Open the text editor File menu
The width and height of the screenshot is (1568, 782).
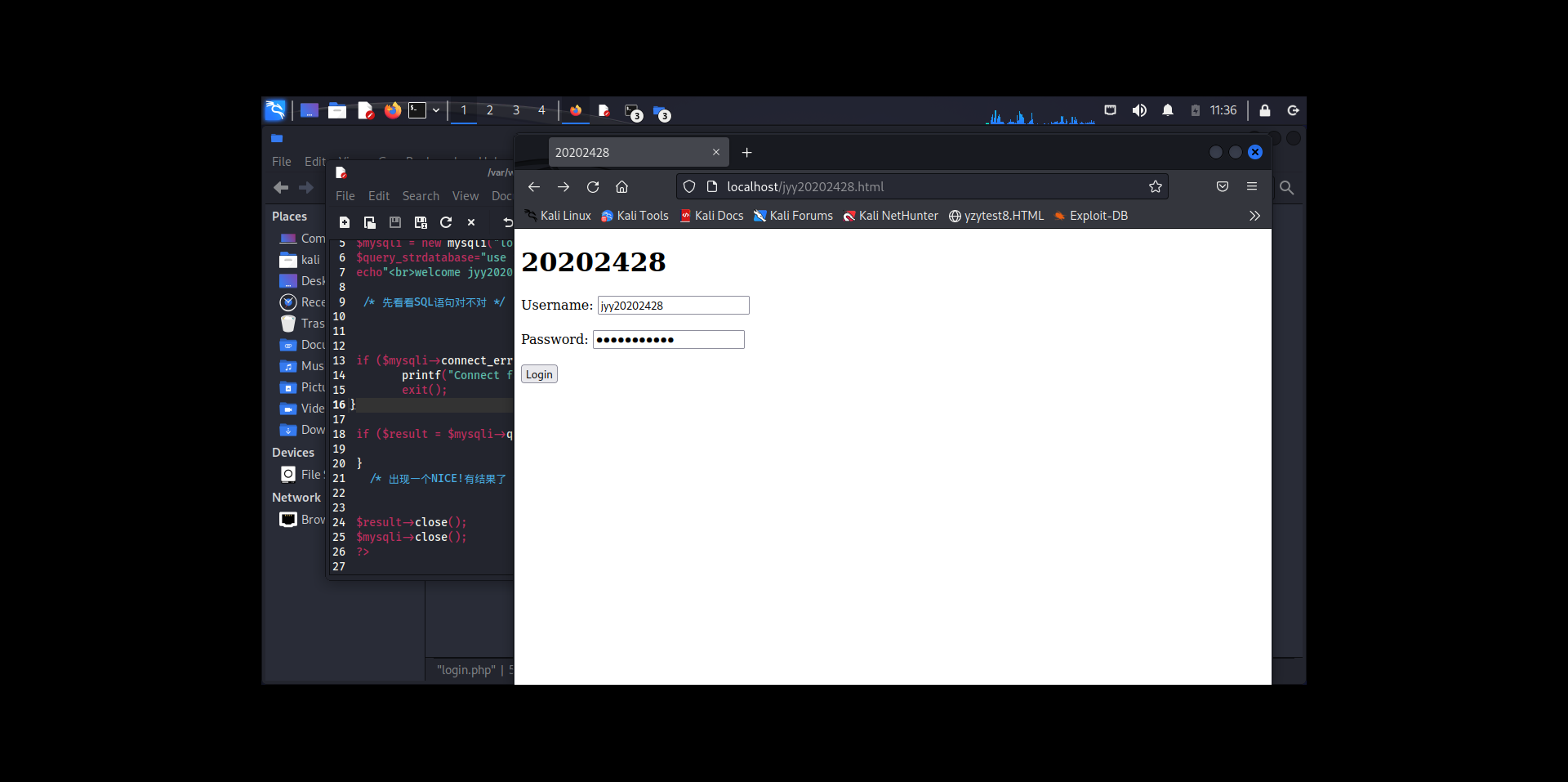coord(345,196)
